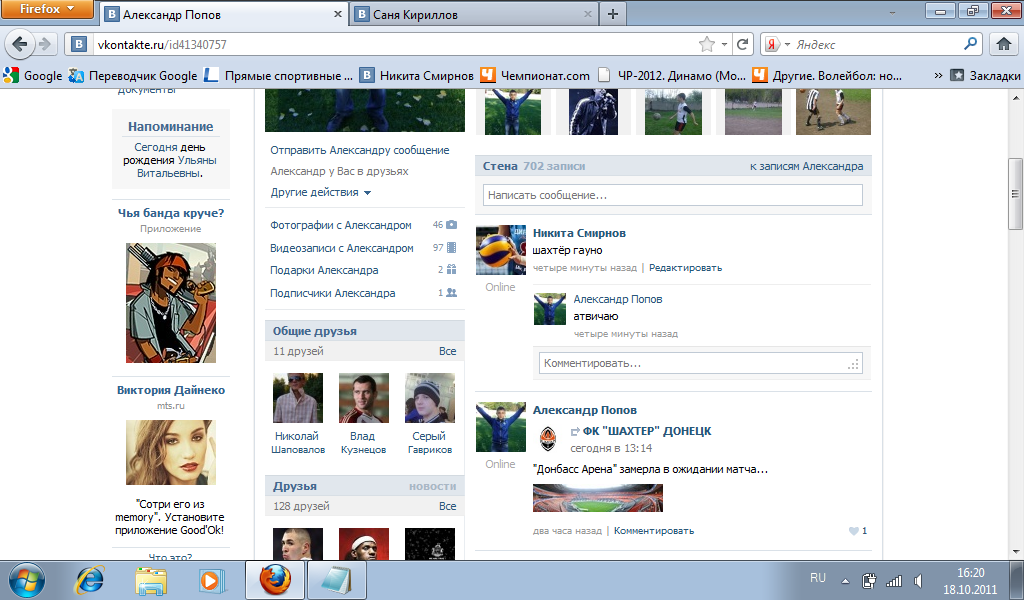Click the page vertical scrollbar thumb
This screenshot has width=1024, height=600.
[1016, 194]
